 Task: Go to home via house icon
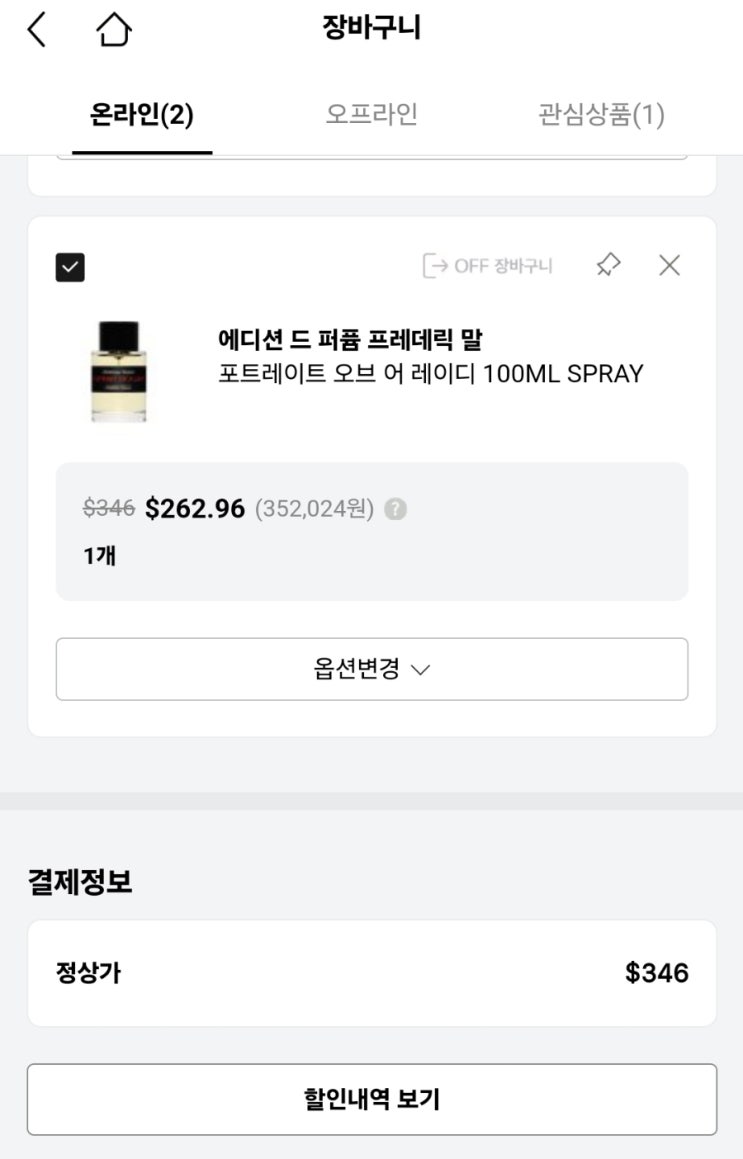[x=113, y=30]
